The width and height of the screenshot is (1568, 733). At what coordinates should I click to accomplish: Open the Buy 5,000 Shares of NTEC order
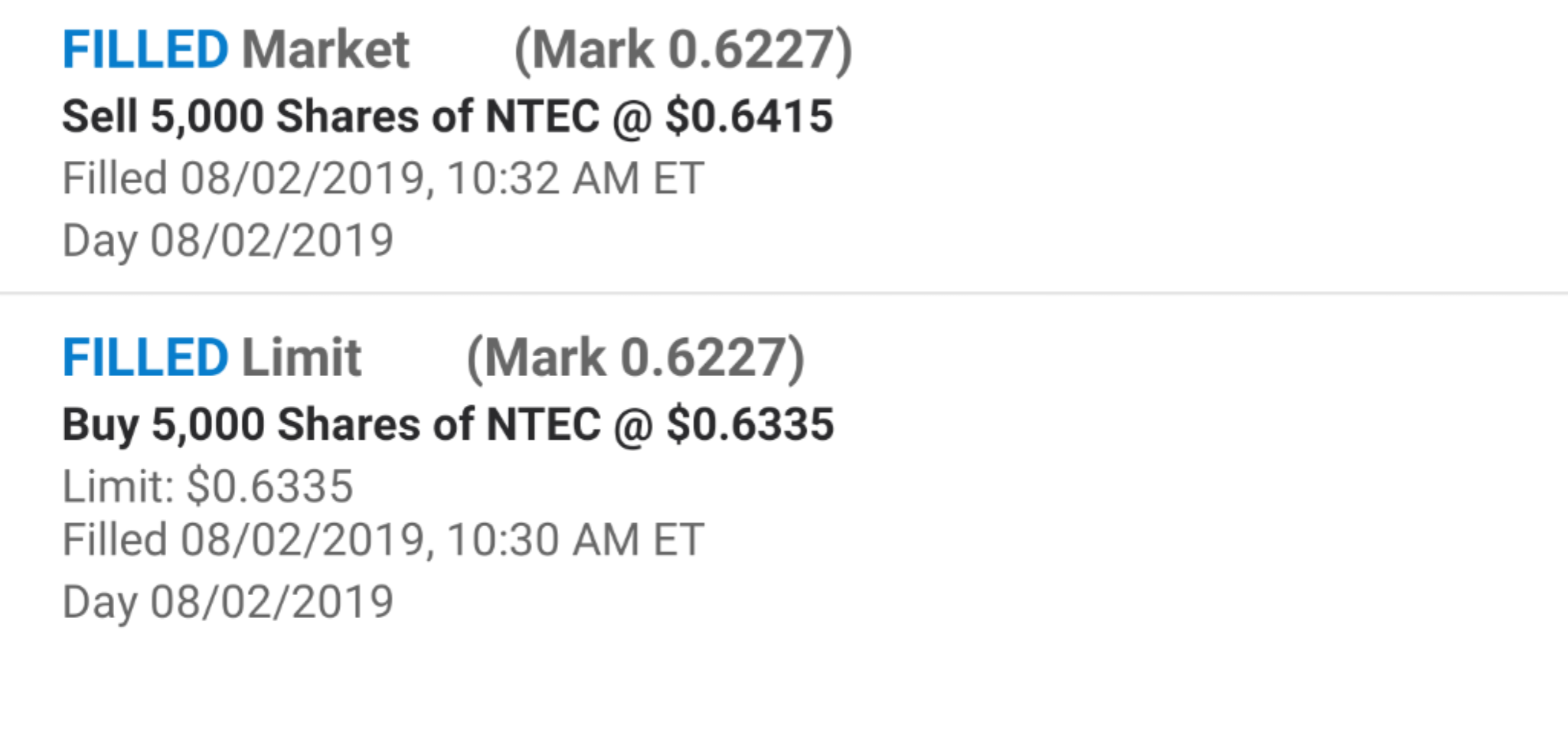coord(447,424)
